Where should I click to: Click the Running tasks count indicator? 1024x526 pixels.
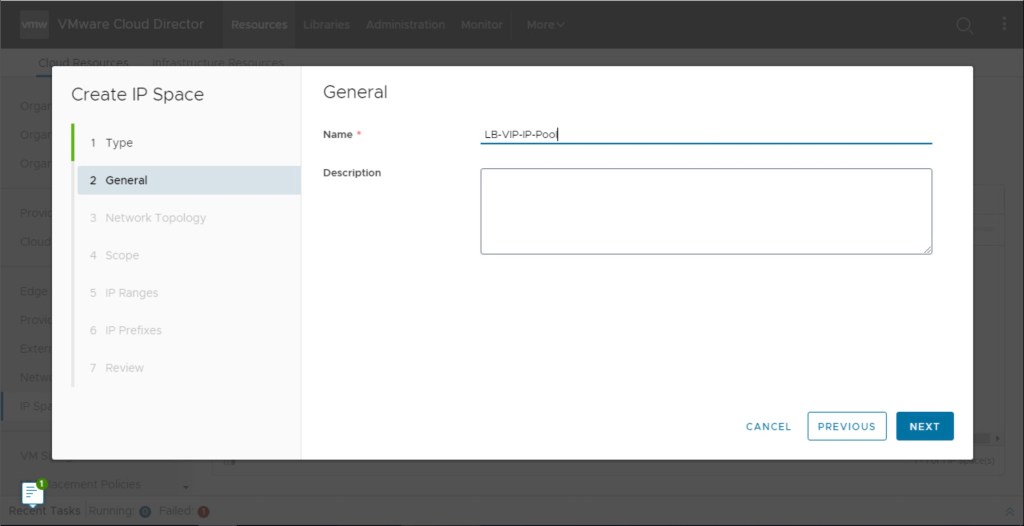(x=145, y=511)
